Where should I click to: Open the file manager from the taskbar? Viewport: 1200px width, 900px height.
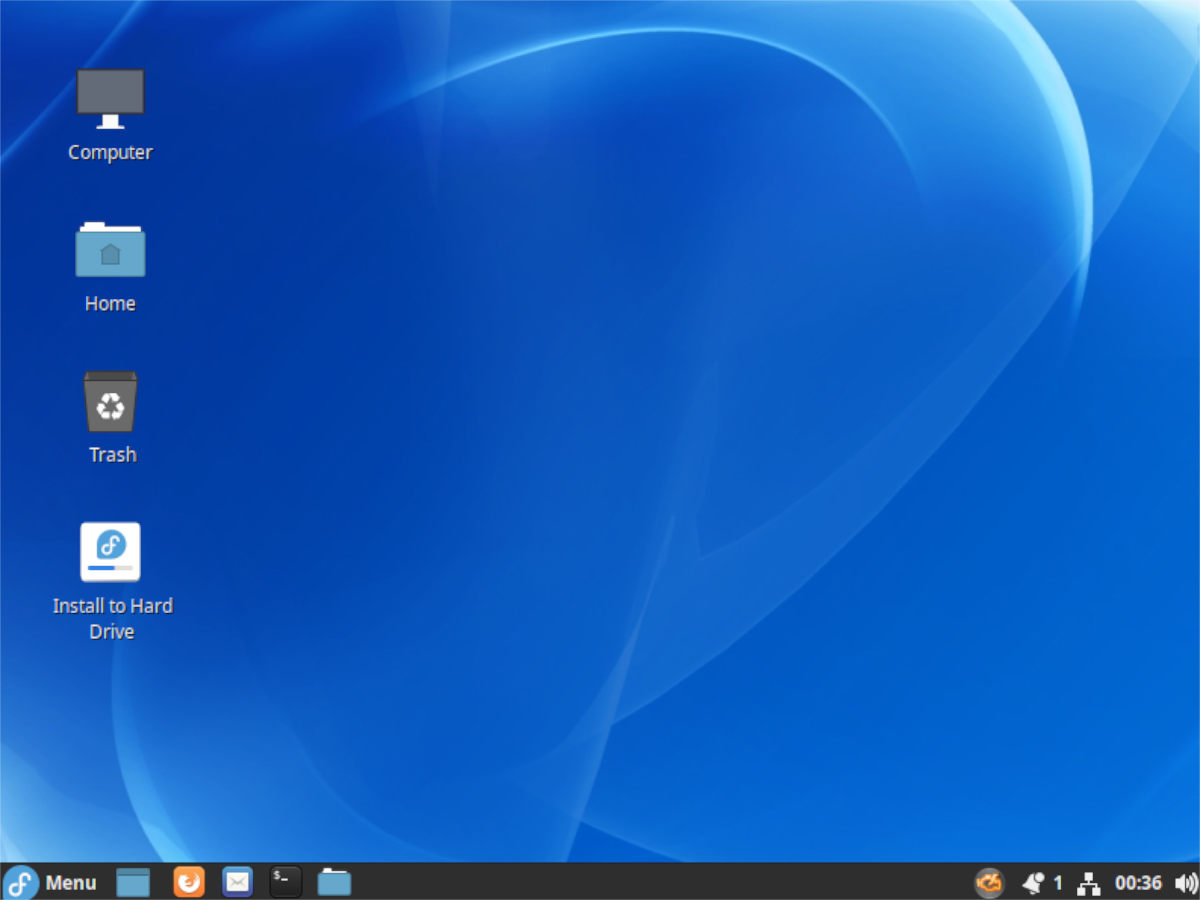click(x=333, y=882)
